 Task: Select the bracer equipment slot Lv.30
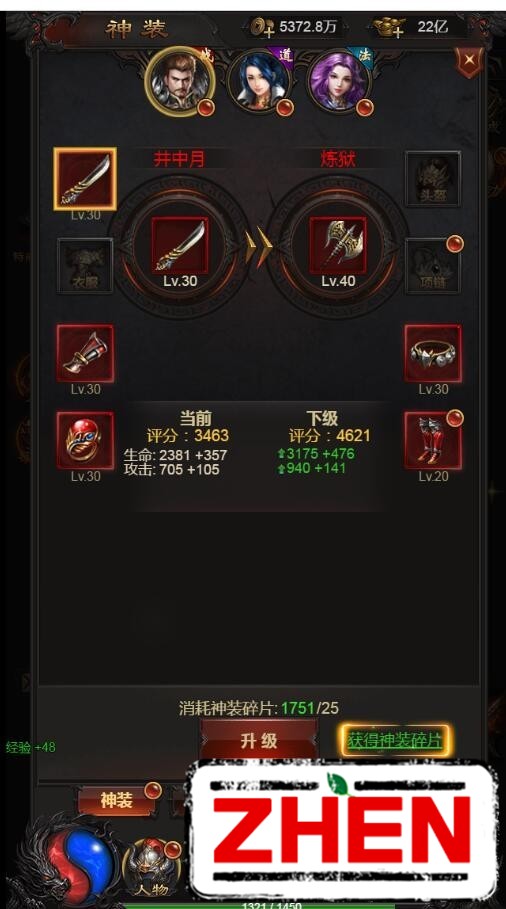click(85, 353)
